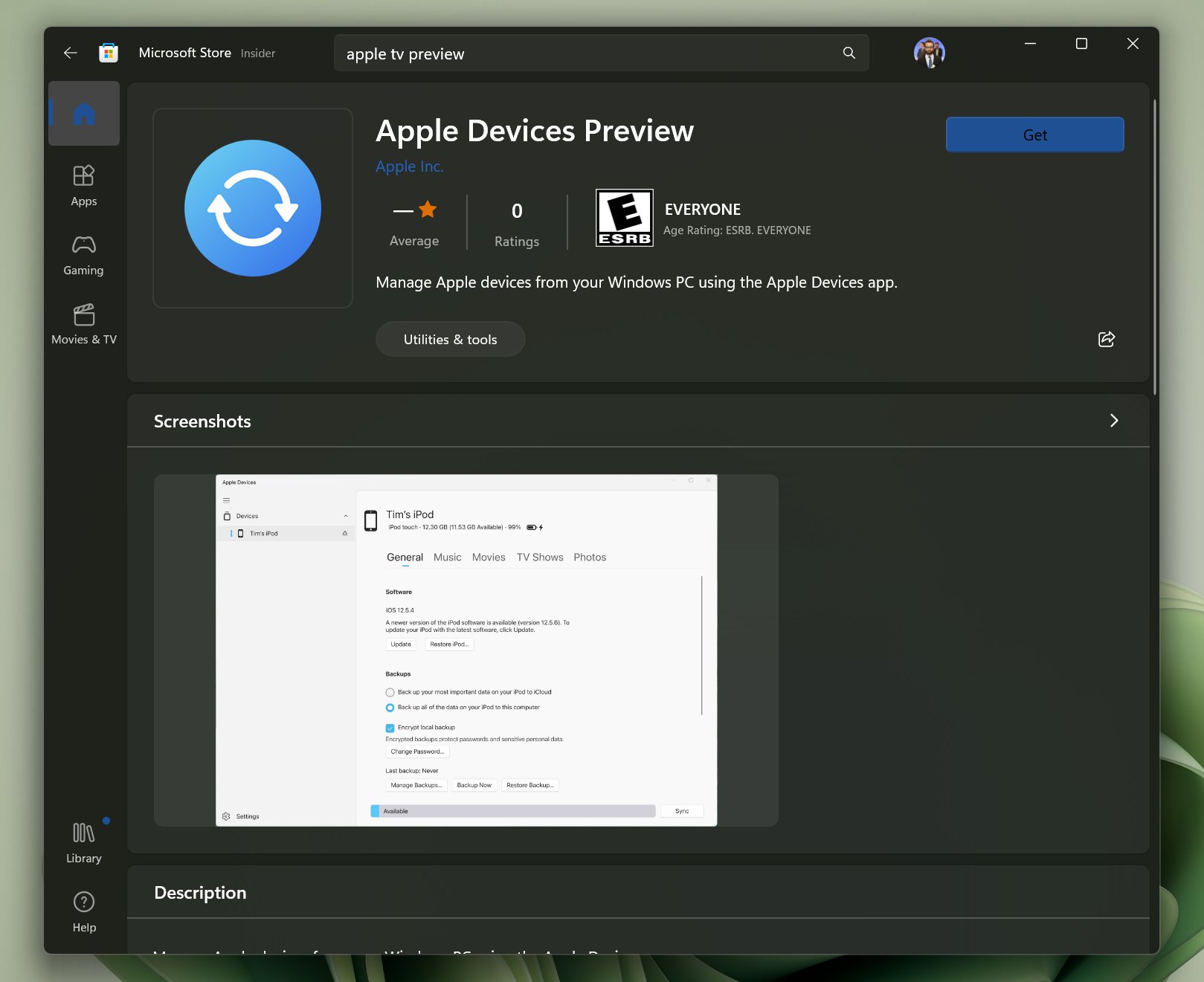Click the back arrow in title bar
This screenshot has width=1204, height=982.
71,53
